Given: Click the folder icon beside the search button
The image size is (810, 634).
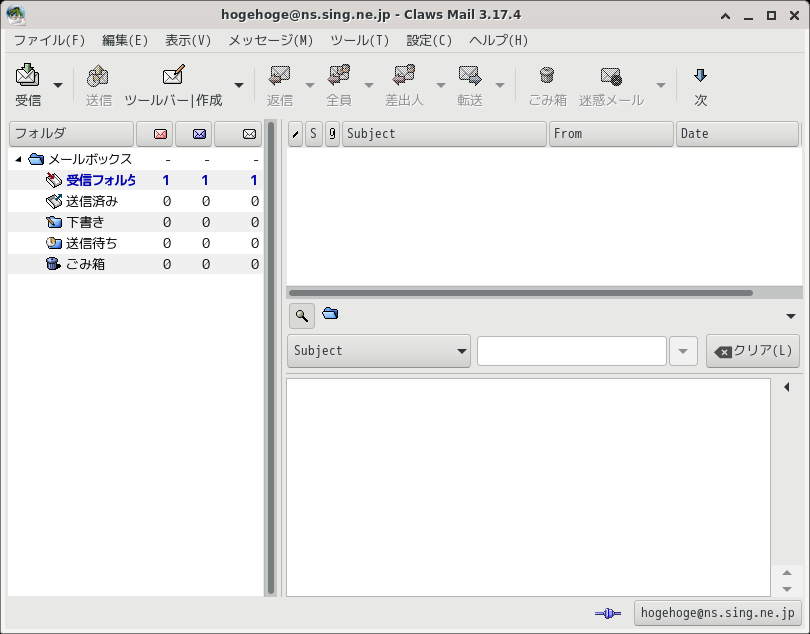Looking at the screenshot, I should pyautogui.click(x=330, y=313).
